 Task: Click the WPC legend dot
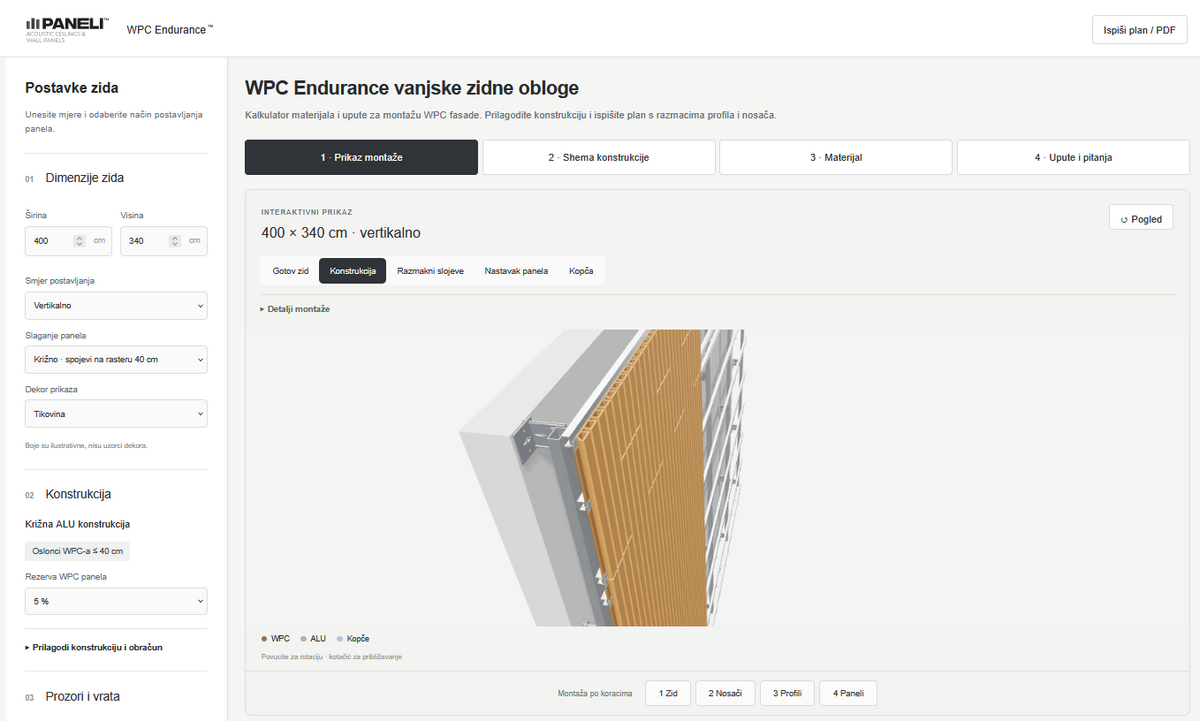coord(264,638)
